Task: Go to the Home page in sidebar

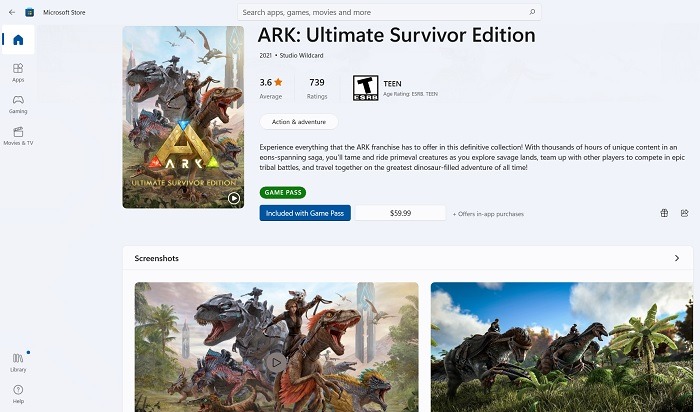Action: (x=18, y=40)
